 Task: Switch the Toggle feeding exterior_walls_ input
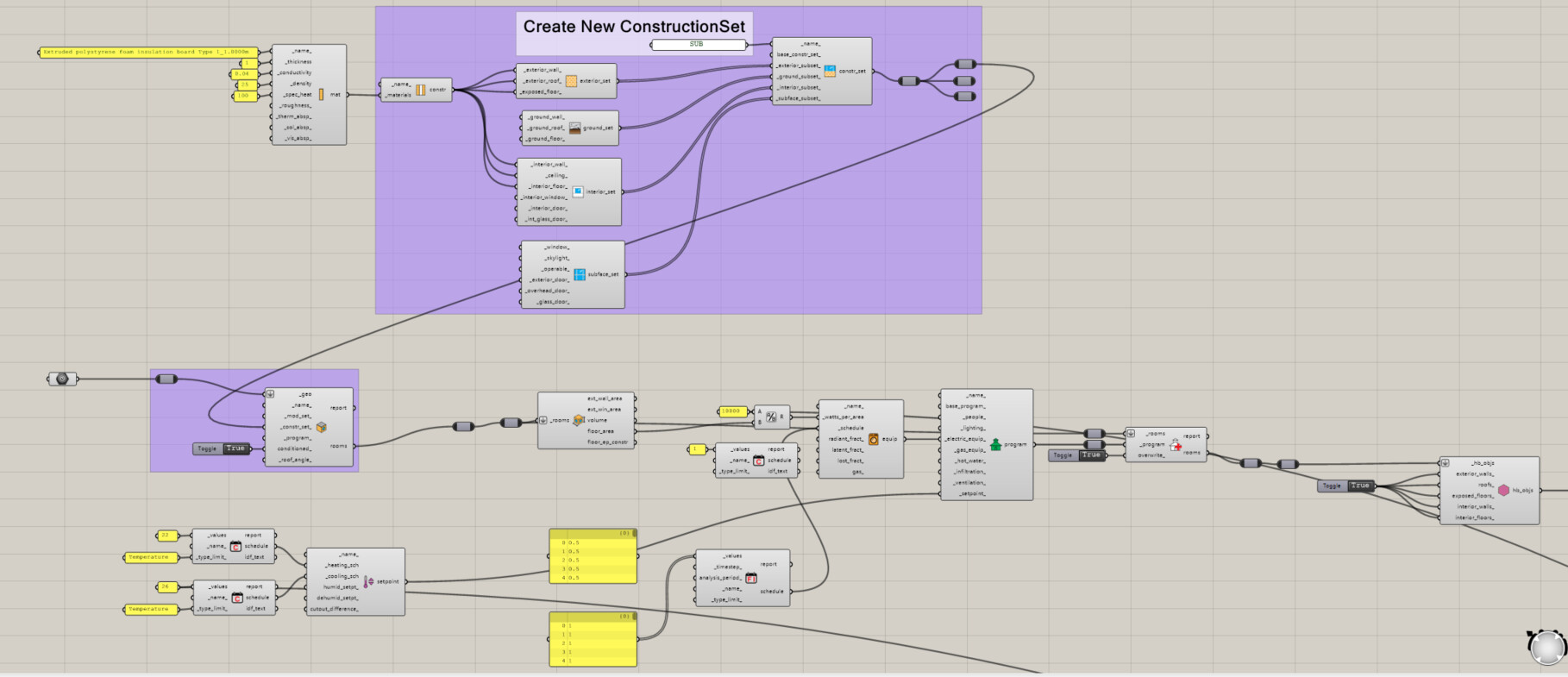[1359, 486]
